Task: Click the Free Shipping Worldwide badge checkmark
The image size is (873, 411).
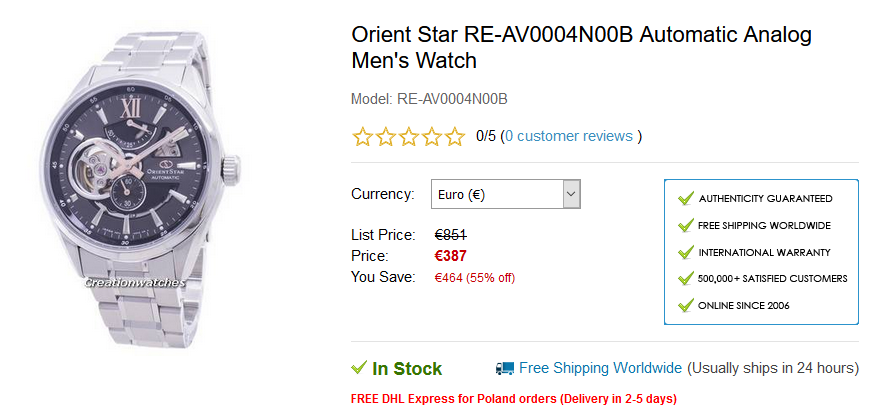Action: coord(685,225)
